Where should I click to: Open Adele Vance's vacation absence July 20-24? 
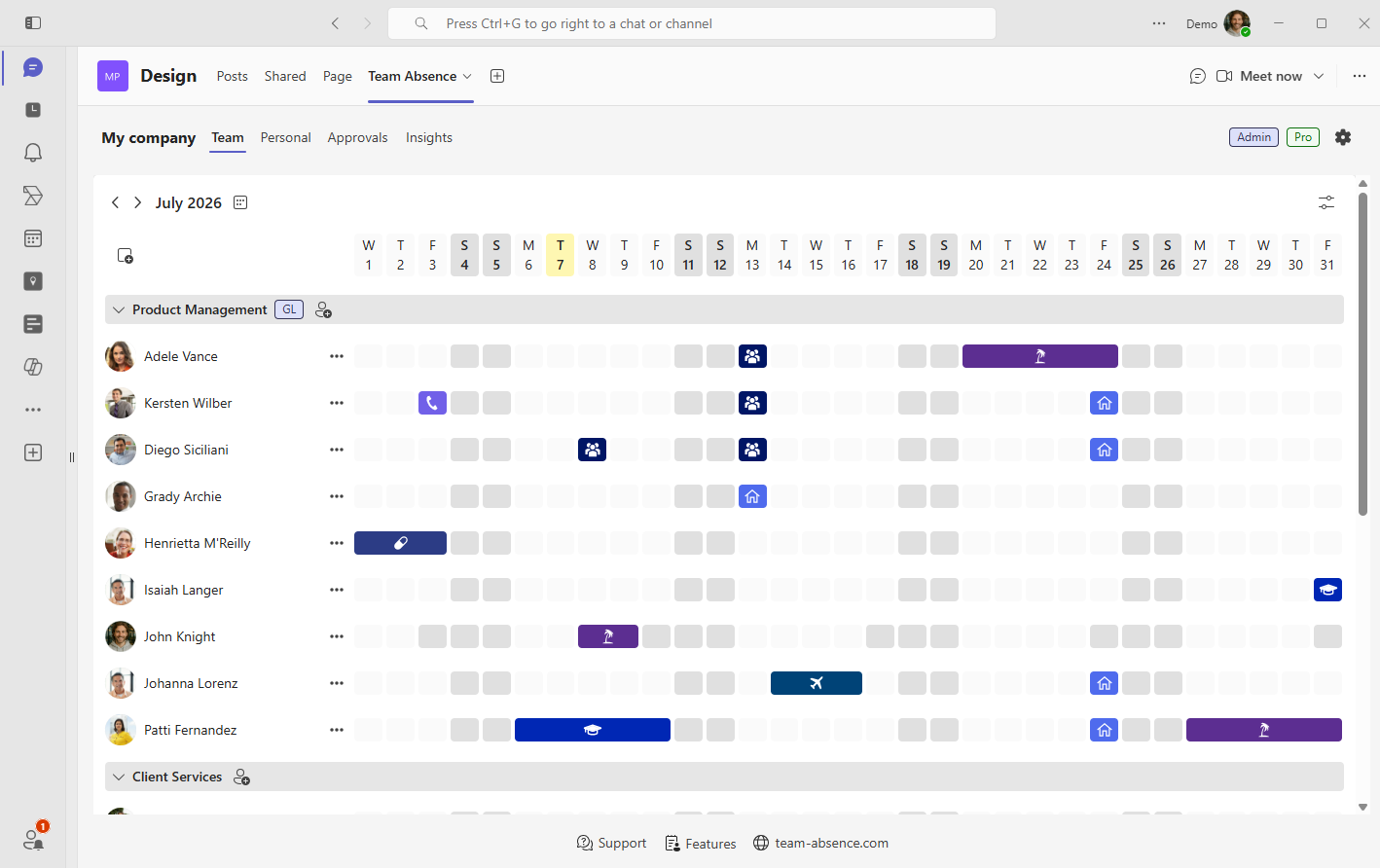pos(1039,356)
